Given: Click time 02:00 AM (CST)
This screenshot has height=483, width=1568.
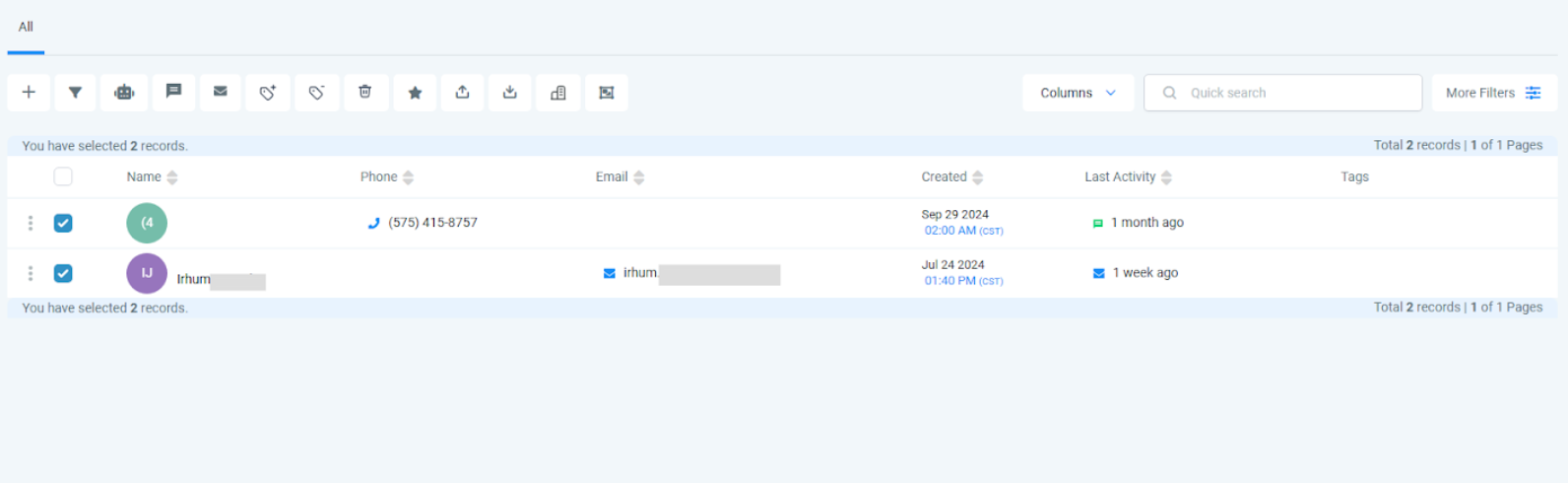Looking at the screenshot, I should coord(963,231).
